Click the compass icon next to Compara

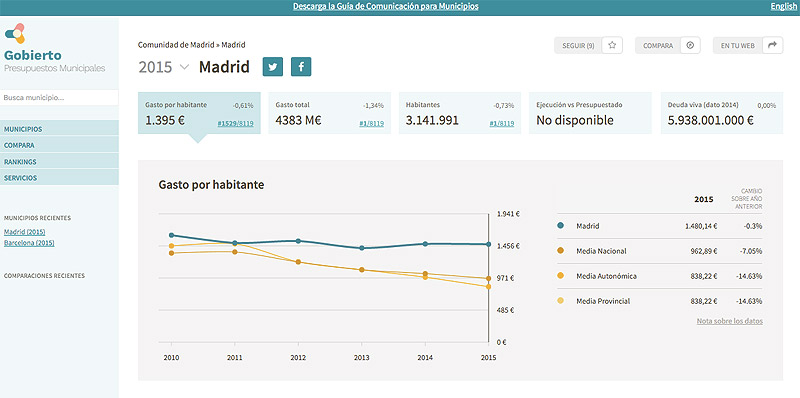[690, 45]
